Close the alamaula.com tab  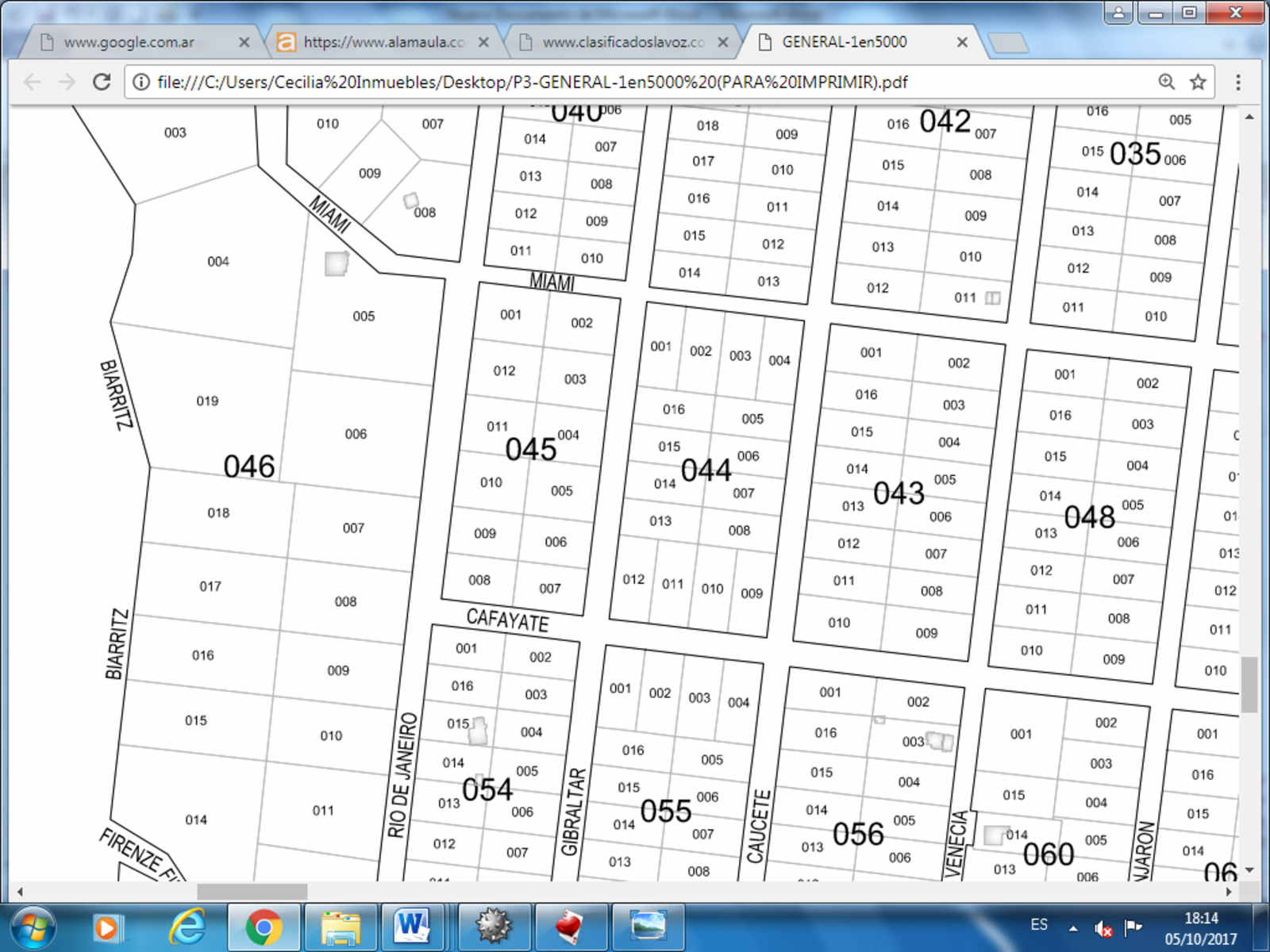483,43
